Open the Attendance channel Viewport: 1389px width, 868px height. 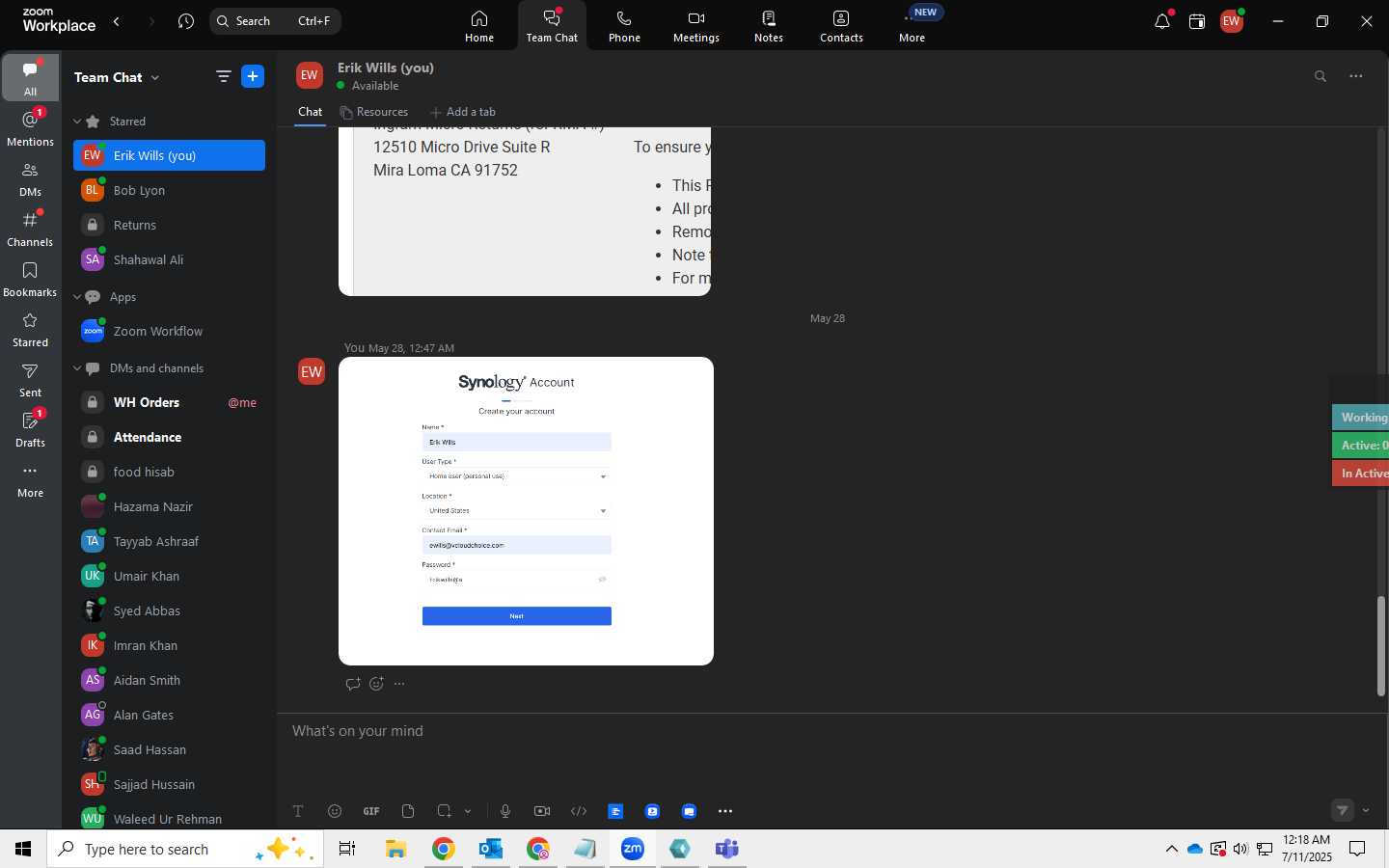point(169,437)
